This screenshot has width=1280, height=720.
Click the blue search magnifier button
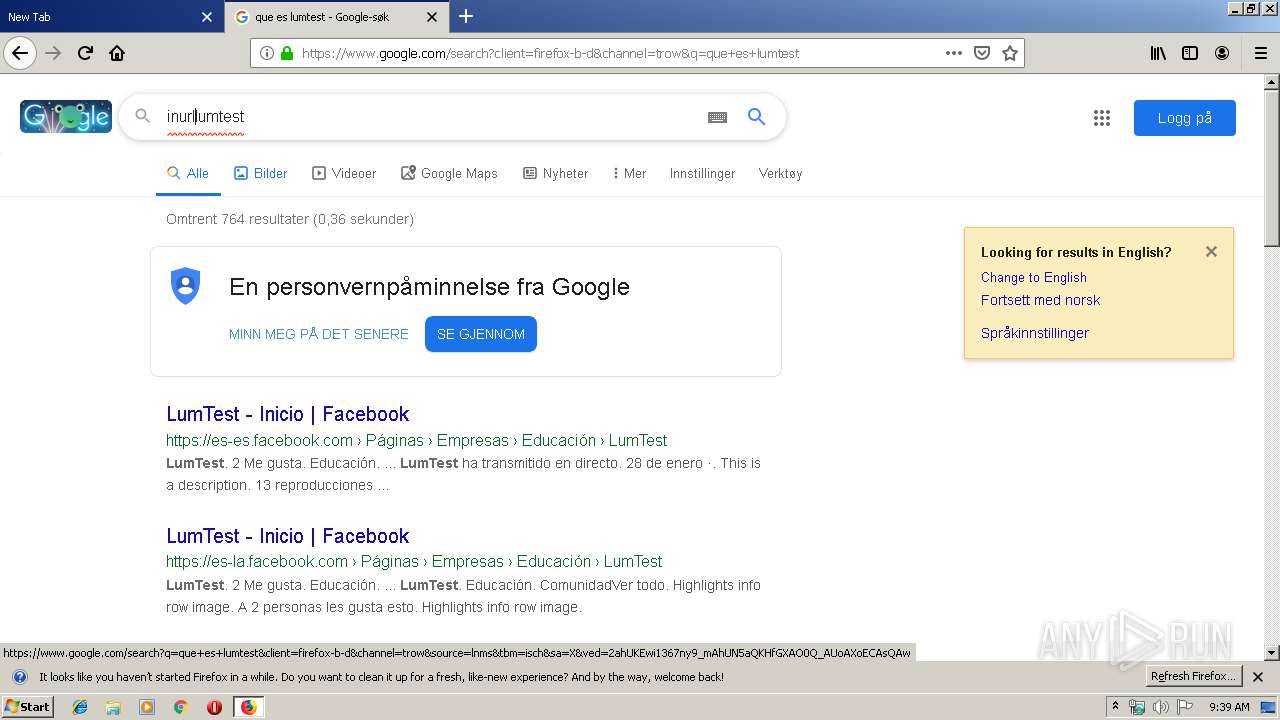(757, 117)
